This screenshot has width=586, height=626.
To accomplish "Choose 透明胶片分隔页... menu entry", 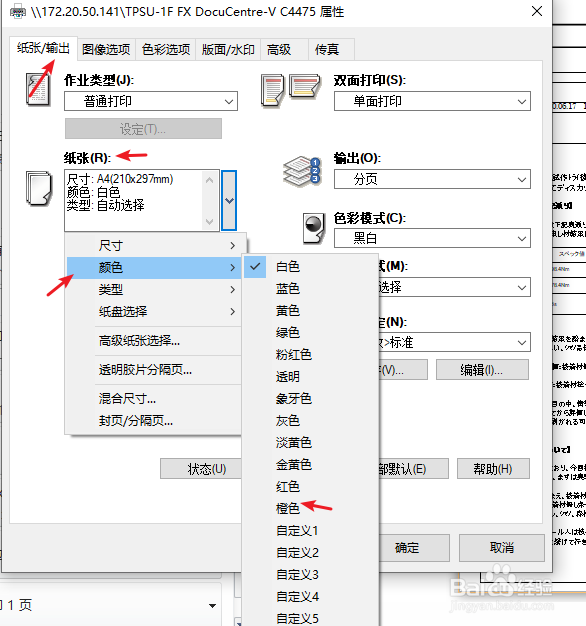I will 156,370.
